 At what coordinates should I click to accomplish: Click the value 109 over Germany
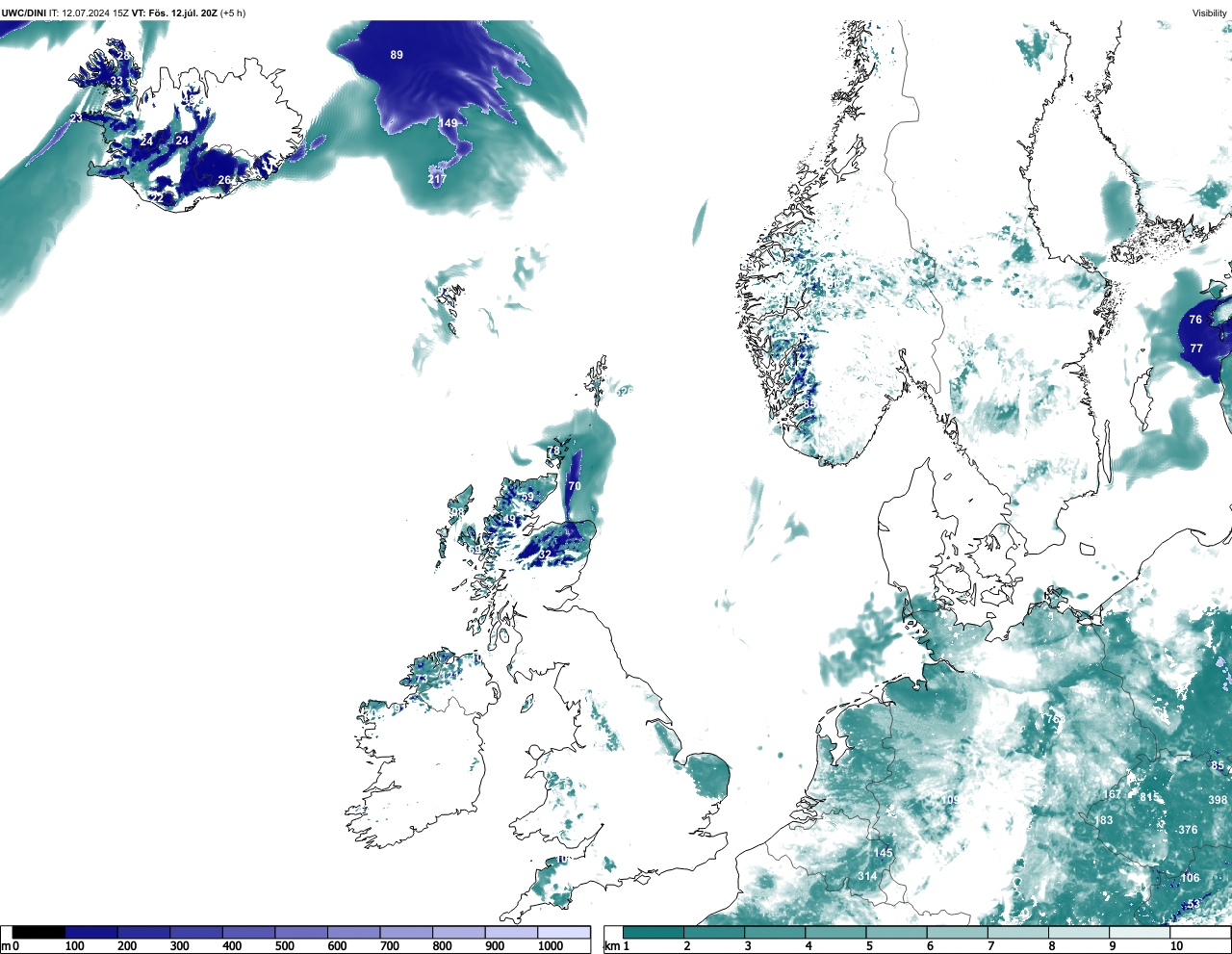point(949,800)
